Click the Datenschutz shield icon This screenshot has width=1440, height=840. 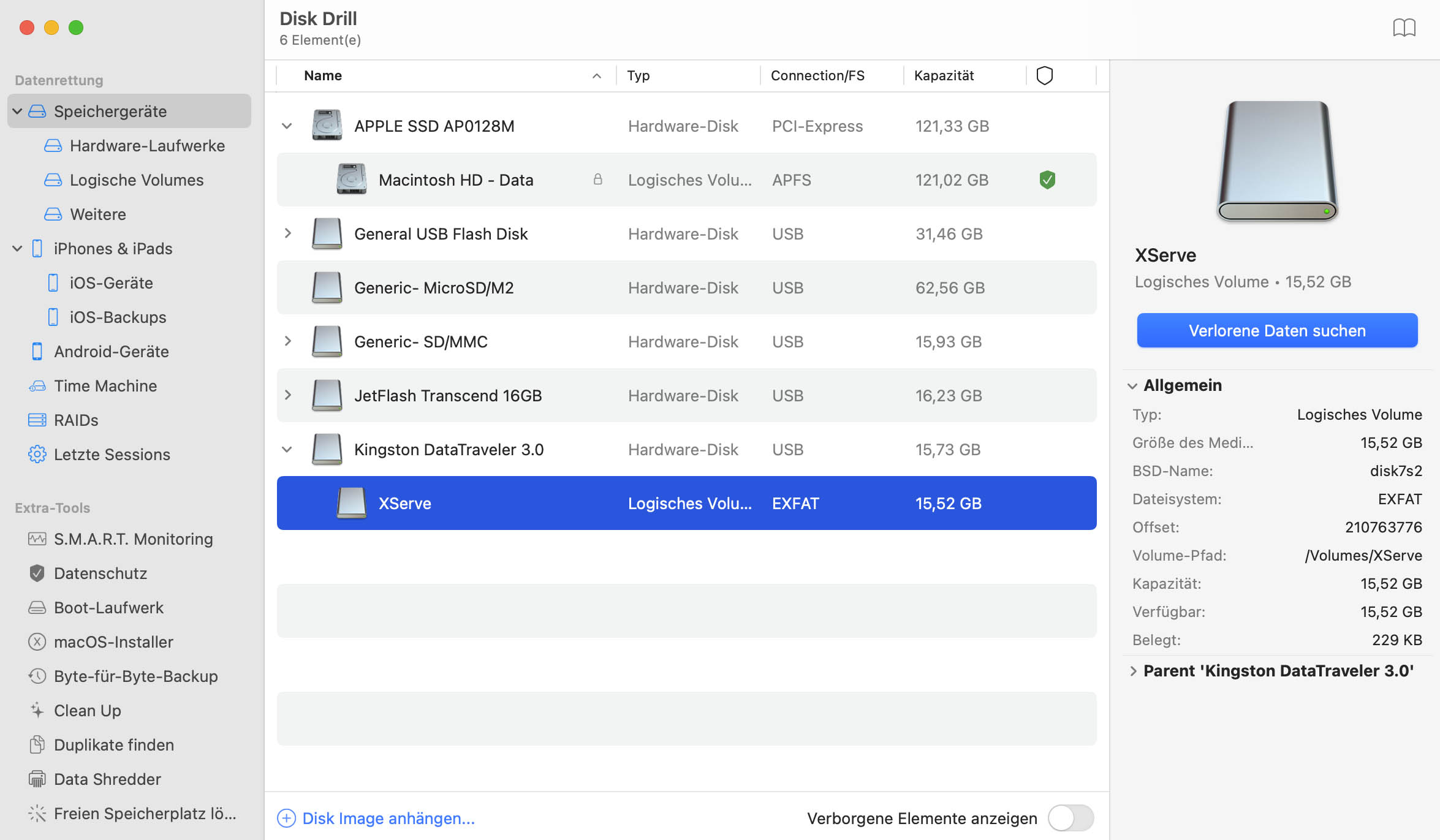click(x=37, y=573)
